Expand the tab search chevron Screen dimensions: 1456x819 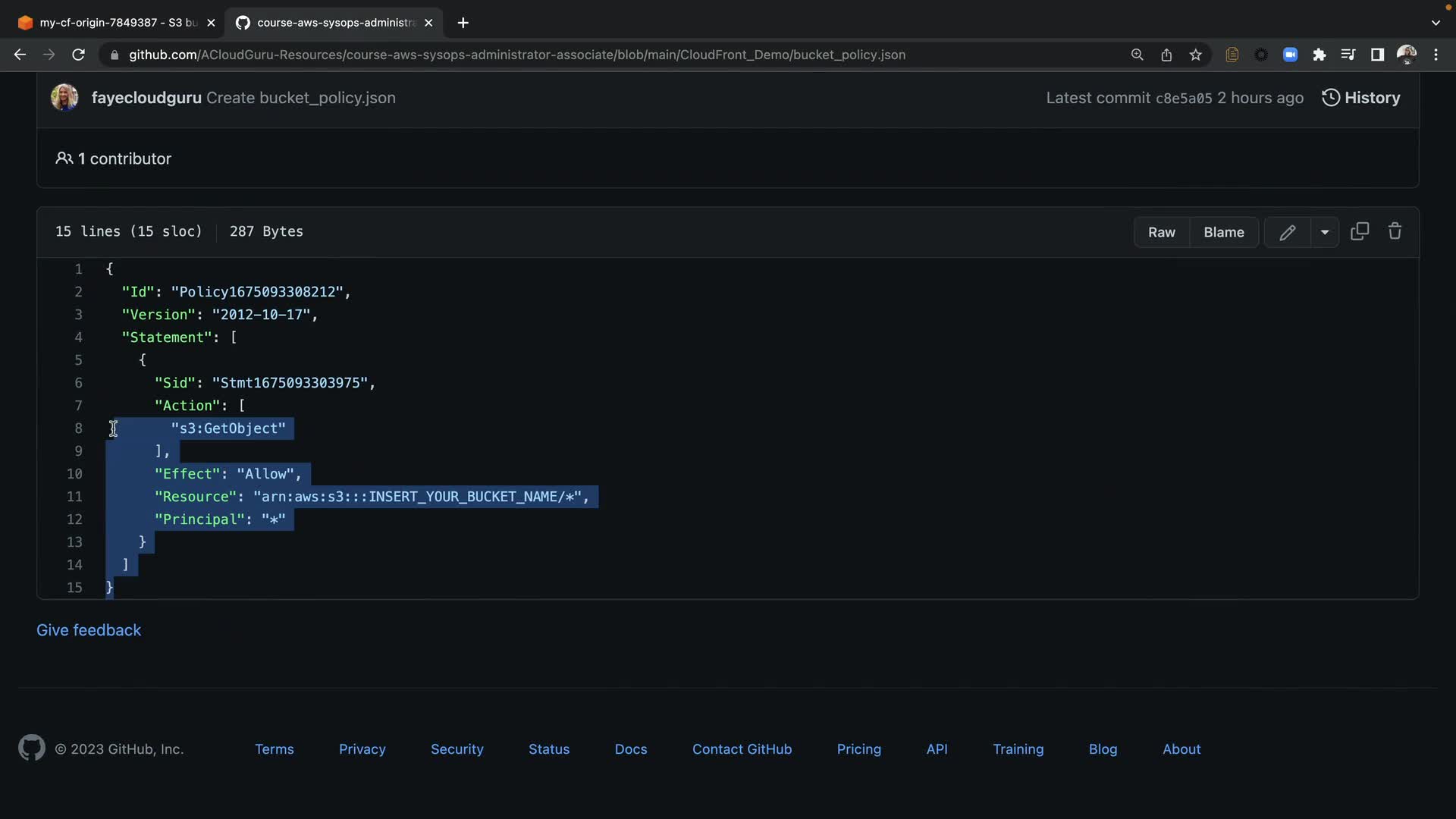(1436, 23)
